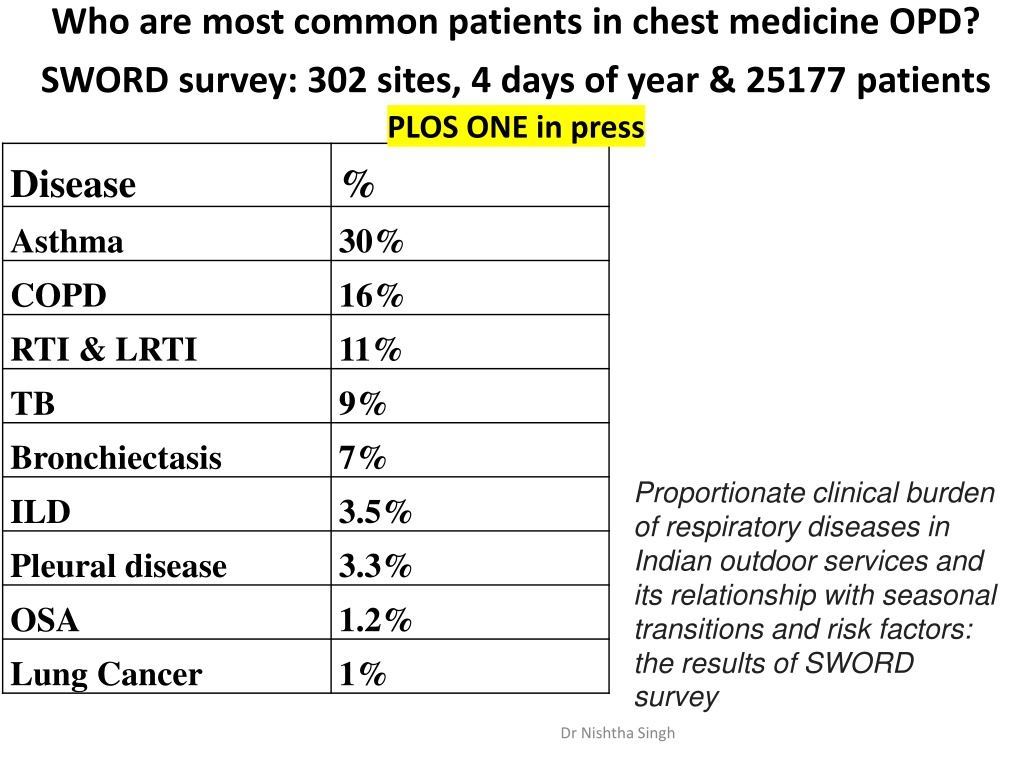Select the 3.3% value cell
Viewport: 1024px width, 768px height.
pyautogui.click(x=470, y=559)
